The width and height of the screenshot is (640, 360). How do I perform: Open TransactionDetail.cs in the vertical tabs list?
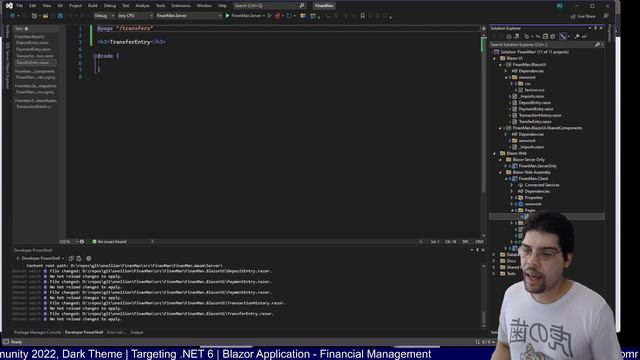coord(34,107)
